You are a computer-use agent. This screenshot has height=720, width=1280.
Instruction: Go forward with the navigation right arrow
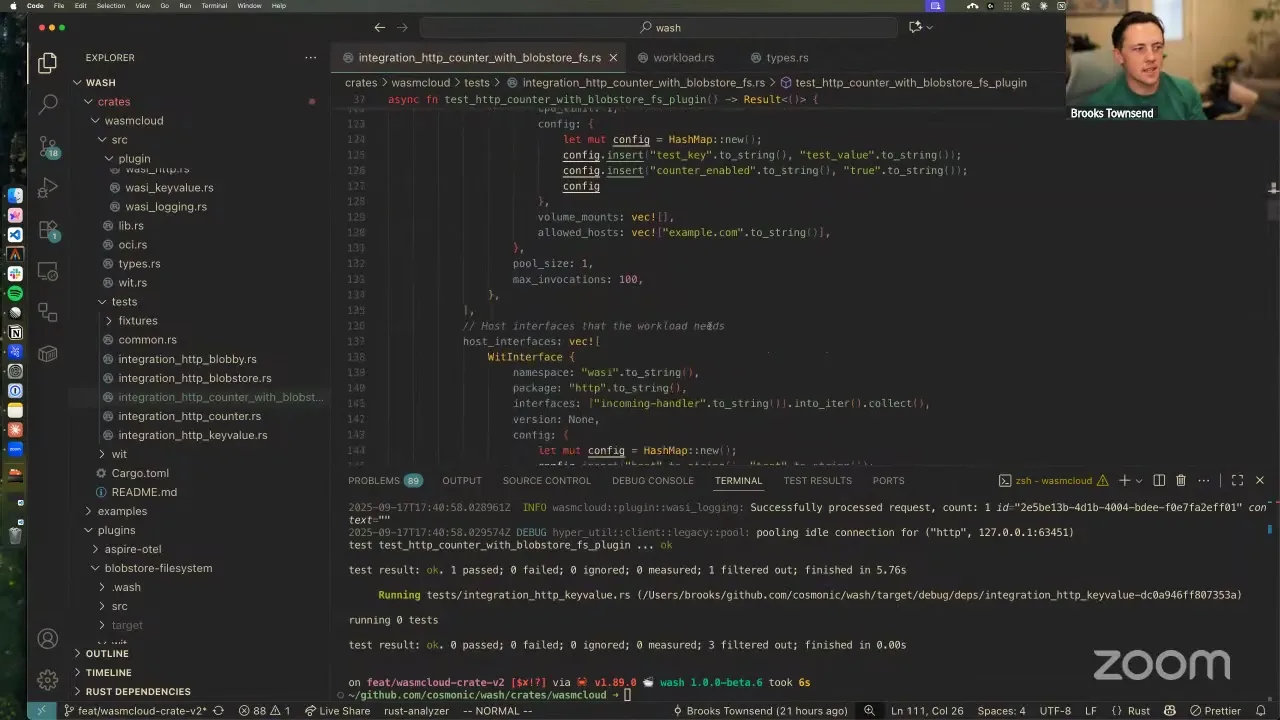(402, 28)
